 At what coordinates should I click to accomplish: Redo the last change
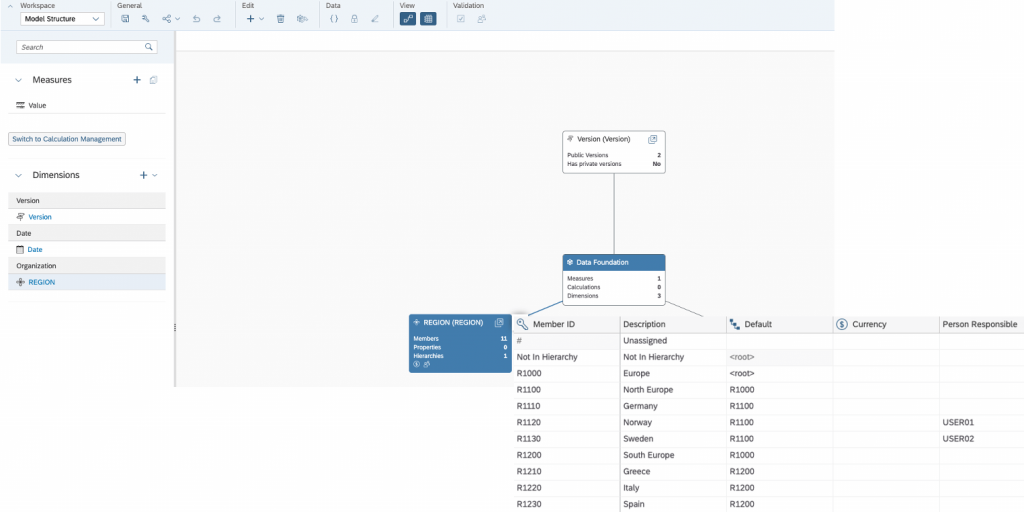pyautogui.click(x=217, y=19)
